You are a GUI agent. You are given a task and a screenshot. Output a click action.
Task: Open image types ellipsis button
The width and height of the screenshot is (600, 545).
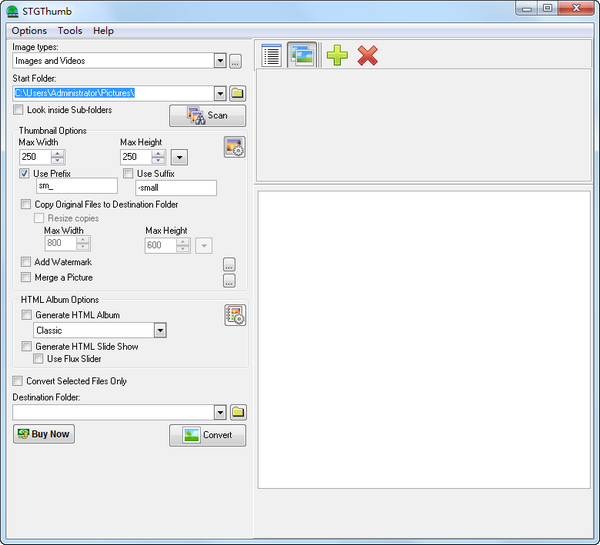click(x=235, y=61)
